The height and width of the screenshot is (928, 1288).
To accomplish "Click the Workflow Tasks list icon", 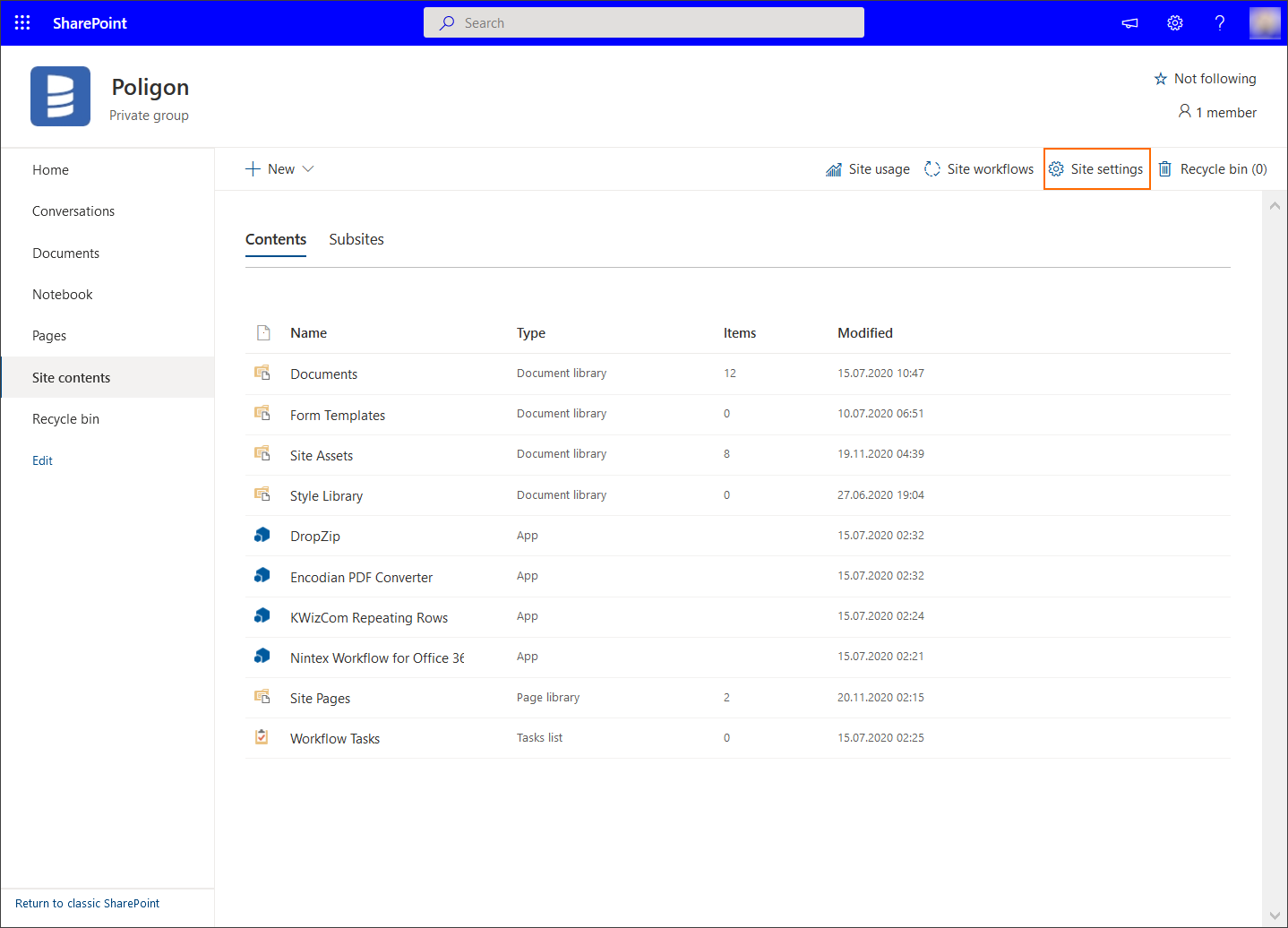I will [262, 737].
